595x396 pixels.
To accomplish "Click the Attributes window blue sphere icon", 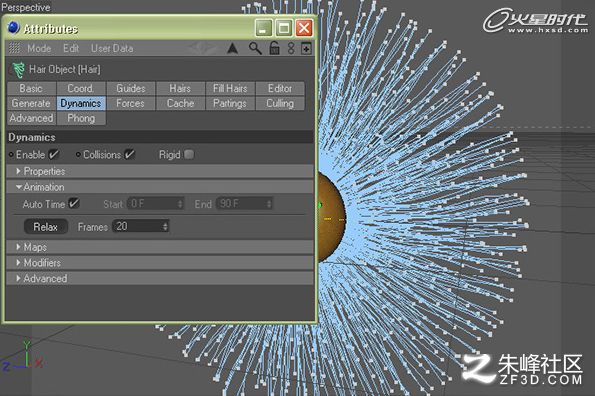I will (x=14, y=27).
